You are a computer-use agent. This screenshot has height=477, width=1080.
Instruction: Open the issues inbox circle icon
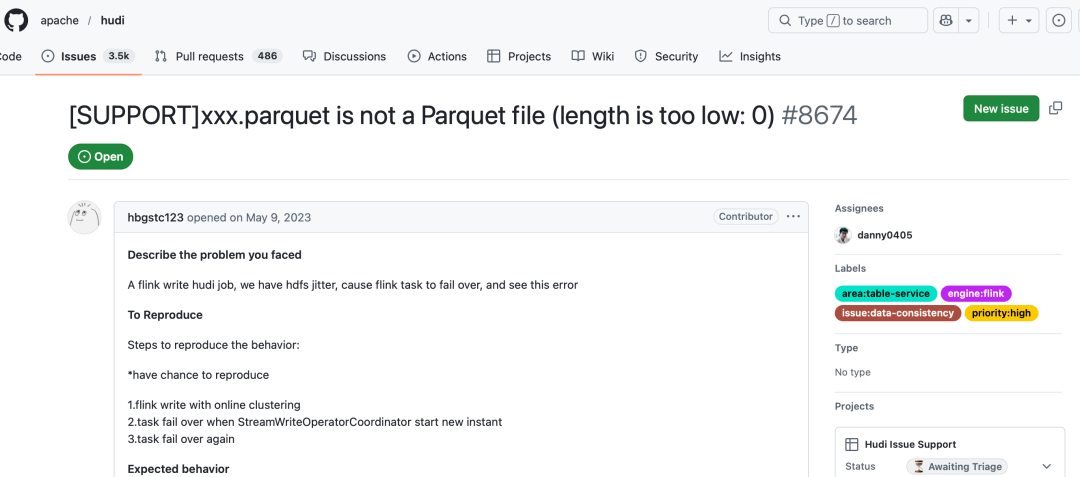[x=1059, y=21]
